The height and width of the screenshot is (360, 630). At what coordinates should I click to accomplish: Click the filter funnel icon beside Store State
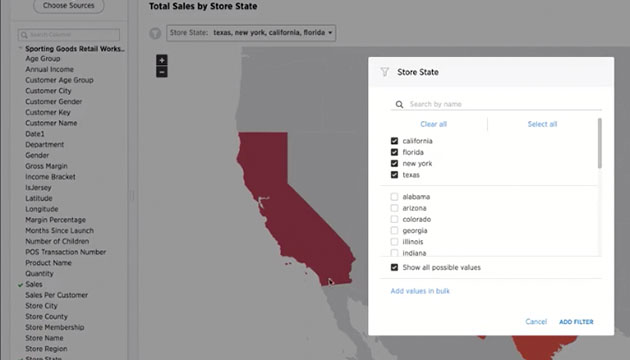(x=155, y=33)
